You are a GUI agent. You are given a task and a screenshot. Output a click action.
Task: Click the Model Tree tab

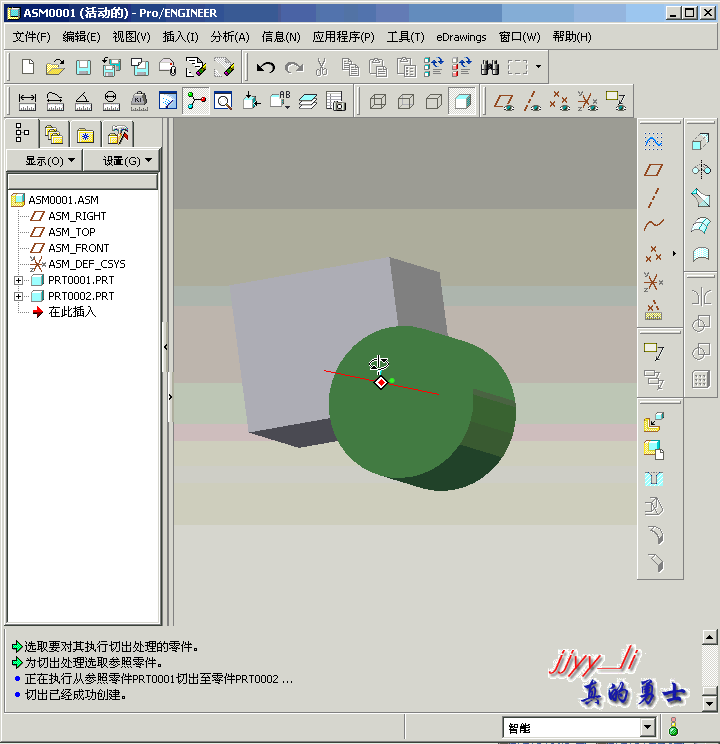tap(22, 133)
